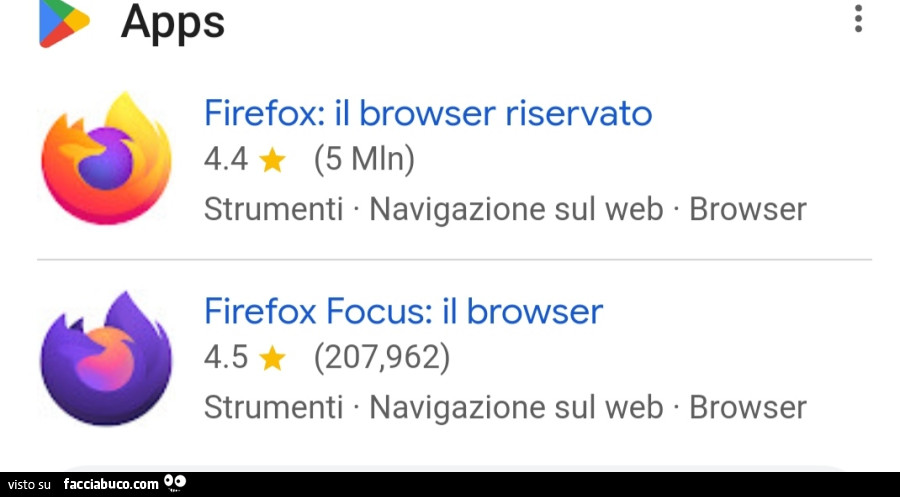This screenshot has width=900, height=497.
Task: Click the yellow star beside the 4.4 rating
Action: (272, 160)
